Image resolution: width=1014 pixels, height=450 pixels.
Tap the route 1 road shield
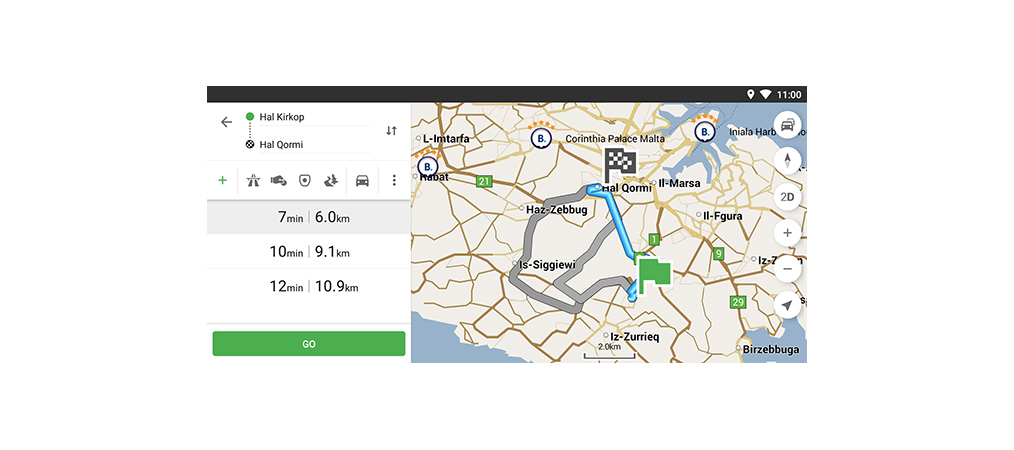[654, 240]
